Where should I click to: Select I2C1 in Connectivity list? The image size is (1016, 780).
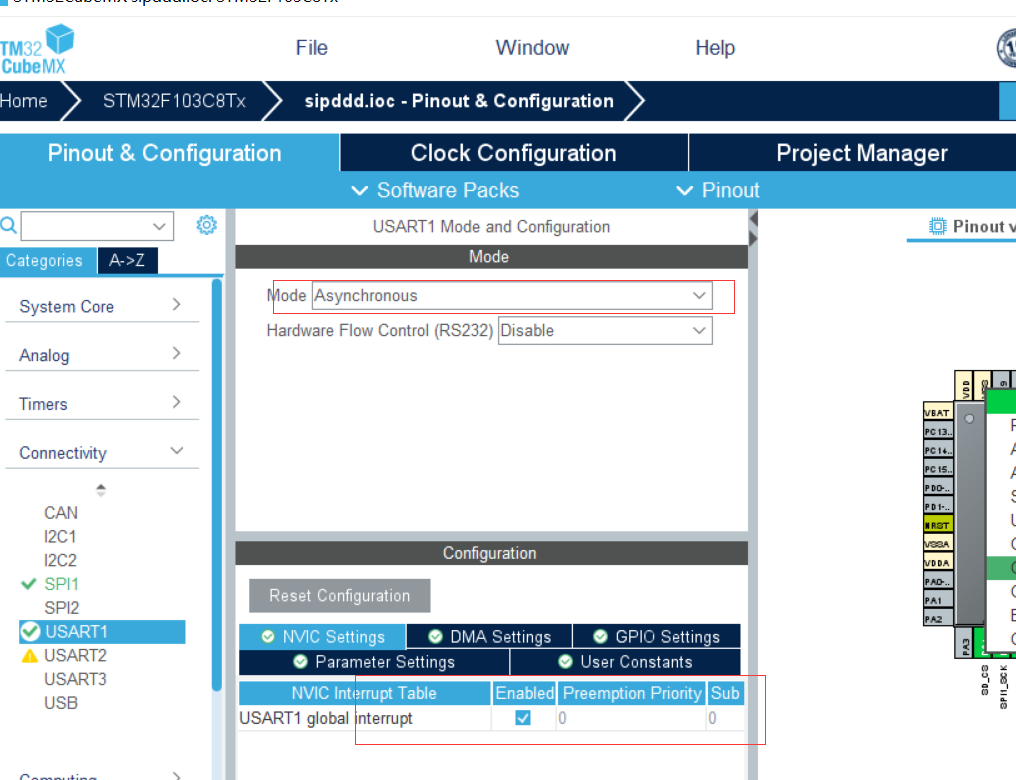point(60,536)
